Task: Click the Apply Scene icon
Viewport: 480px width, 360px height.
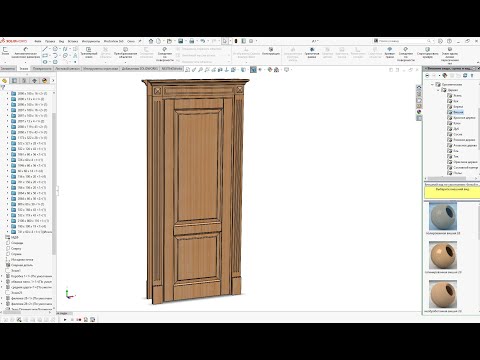Action: point(276,70)
